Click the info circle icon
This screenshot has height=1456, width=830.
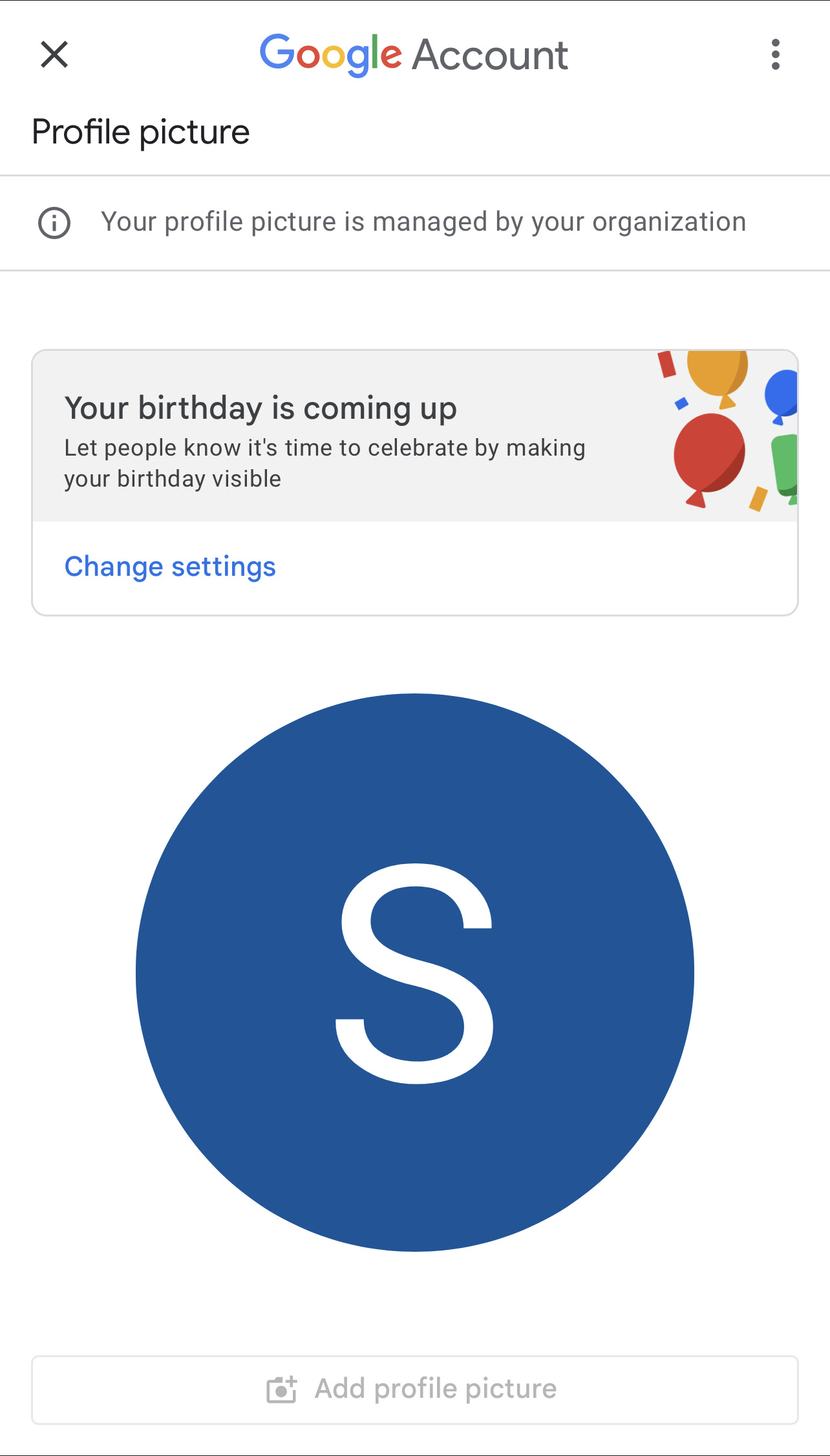pyautogui.click(x=54, y=223)
